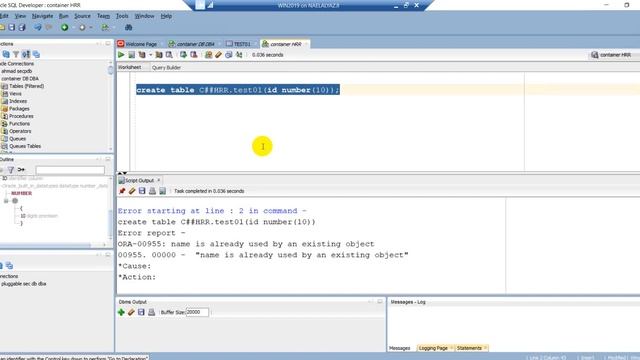Save the Script Output with disk icon

(142, 191)
